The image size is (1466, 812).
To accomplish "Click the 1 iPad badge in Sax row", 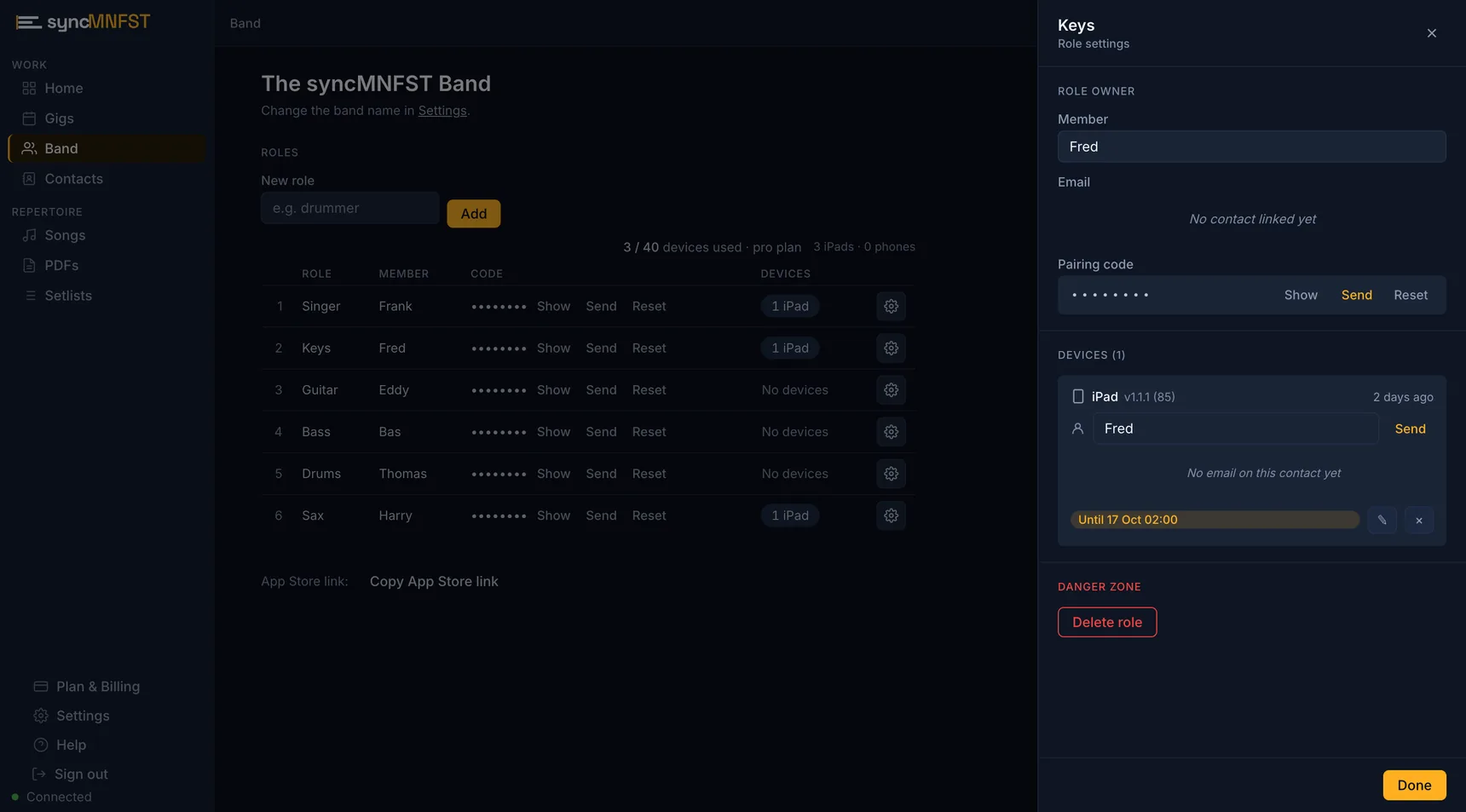I will (790, 515).
